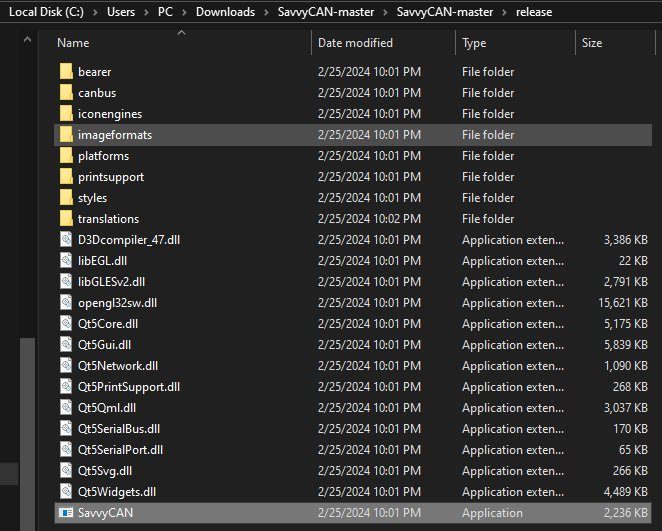Image resolution: width=662 pixels, height=531 pixels.
Task: Select the translations folder icon
Action: (66, 219)
